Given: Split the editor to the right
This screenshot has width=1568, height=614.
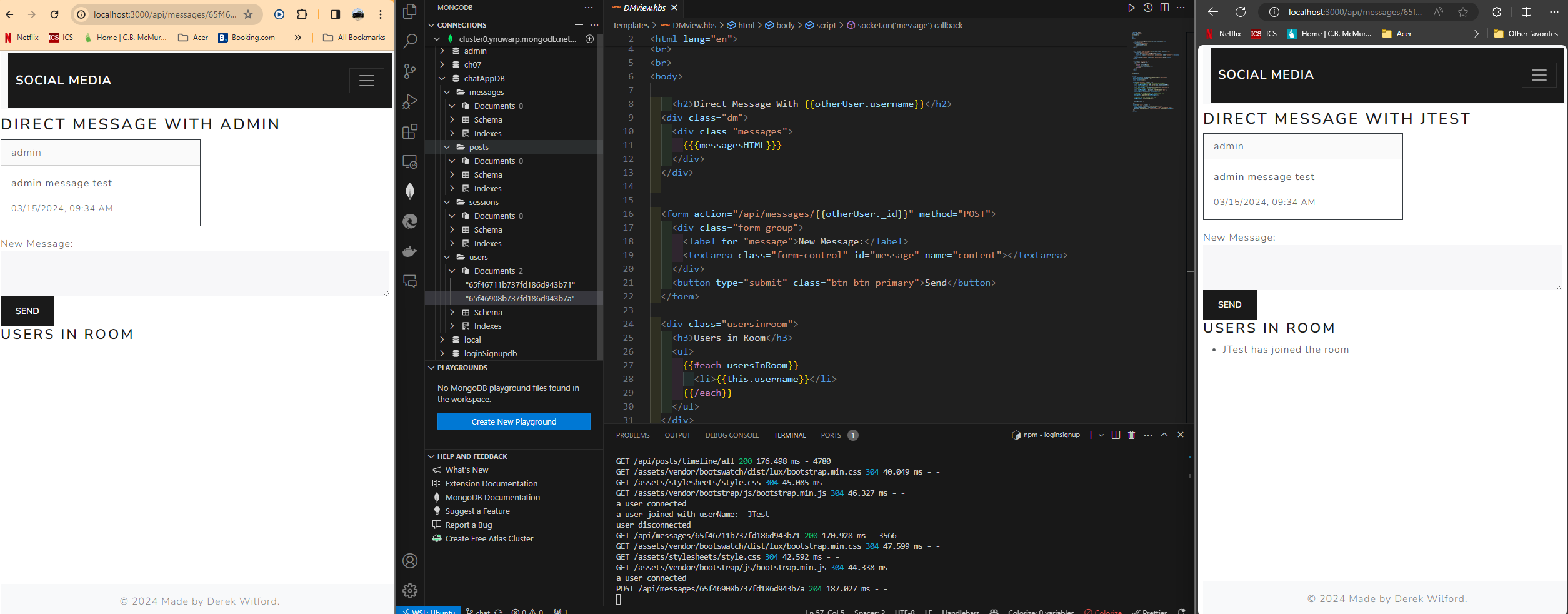Looking at the screenshot, I should (x=1164, y=8).
